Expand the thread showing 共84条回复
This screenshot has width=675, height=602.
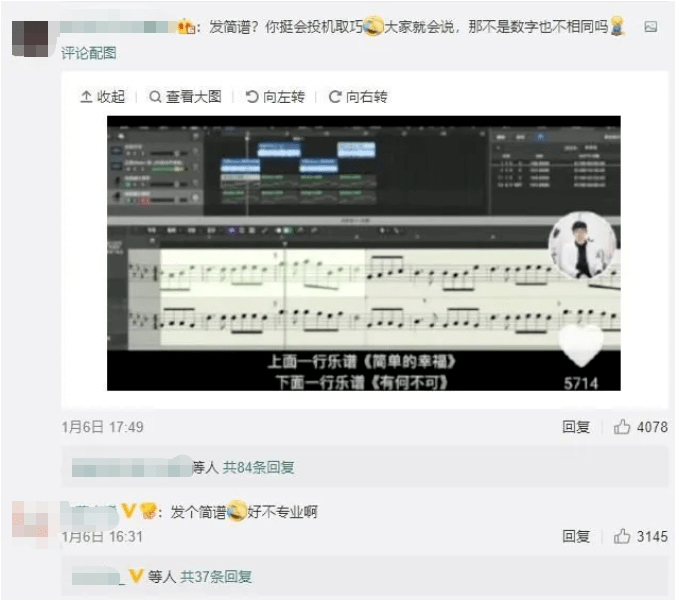pos(258,467)
